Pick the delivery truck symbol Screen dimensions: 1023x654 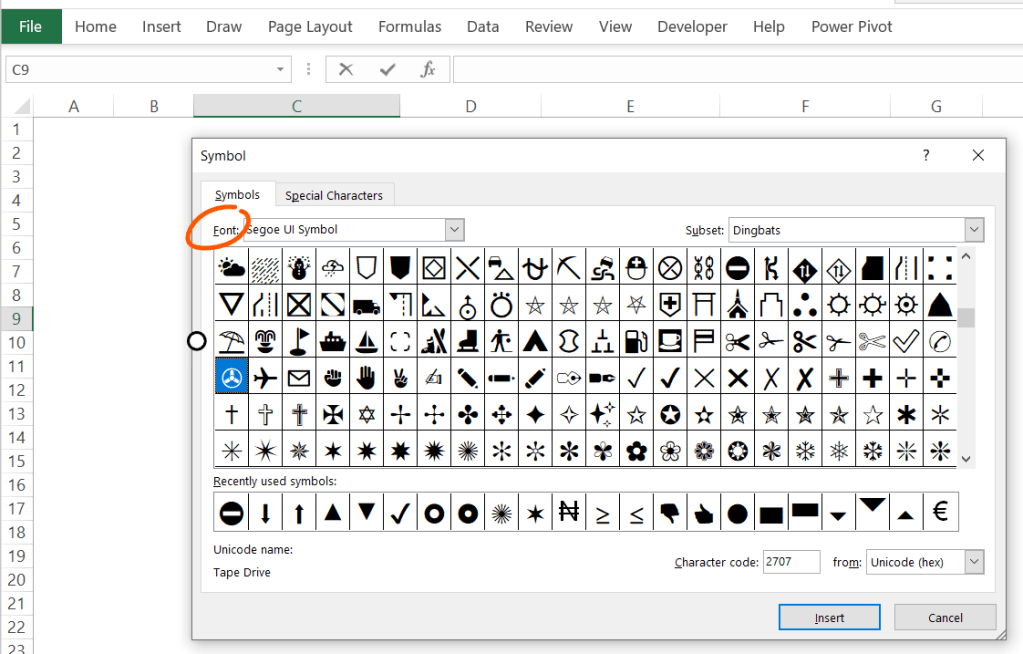(366, 305)
